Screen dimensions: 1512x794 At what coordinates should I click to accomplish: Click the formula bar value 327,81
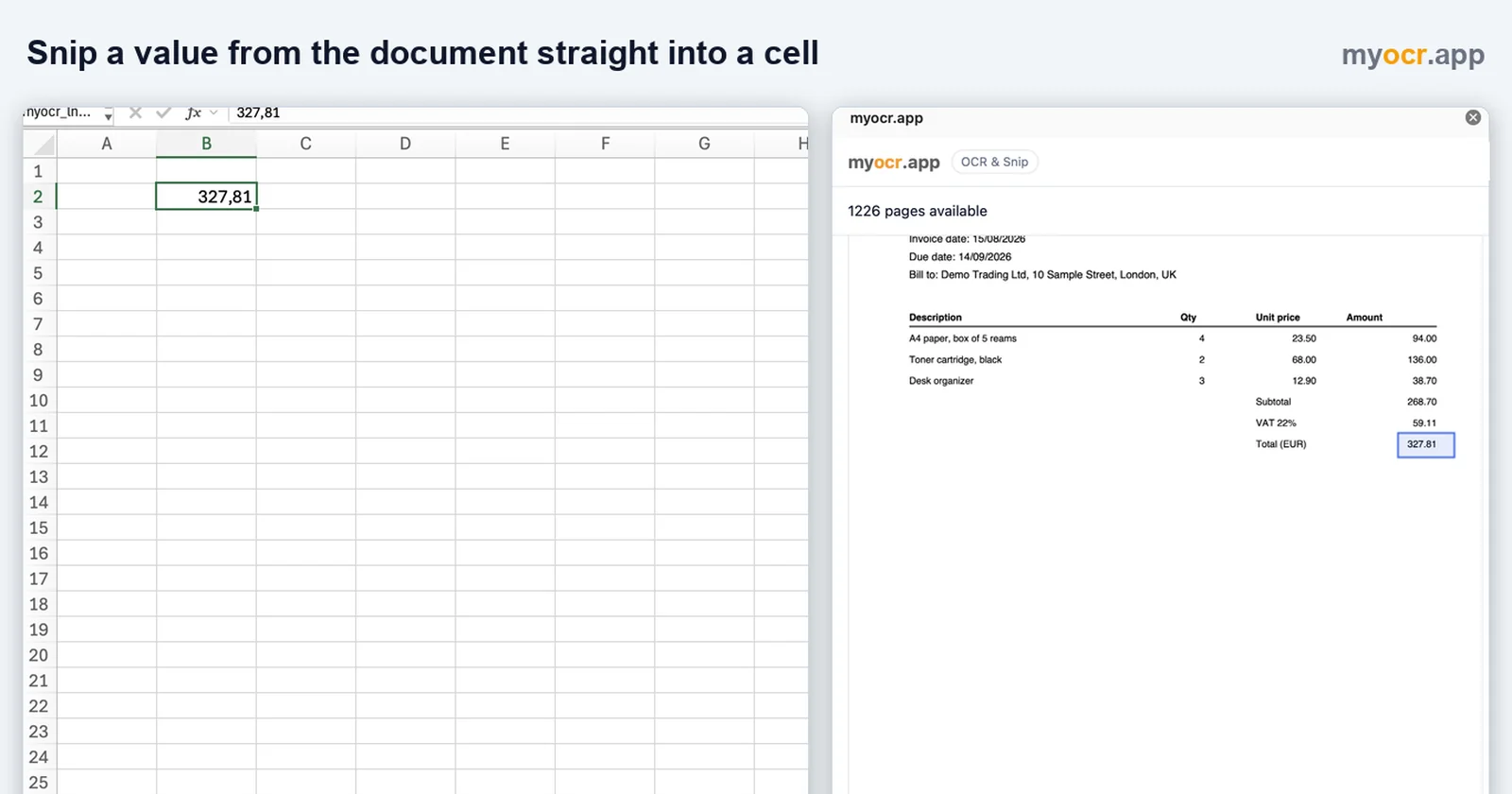click(258, 112)
